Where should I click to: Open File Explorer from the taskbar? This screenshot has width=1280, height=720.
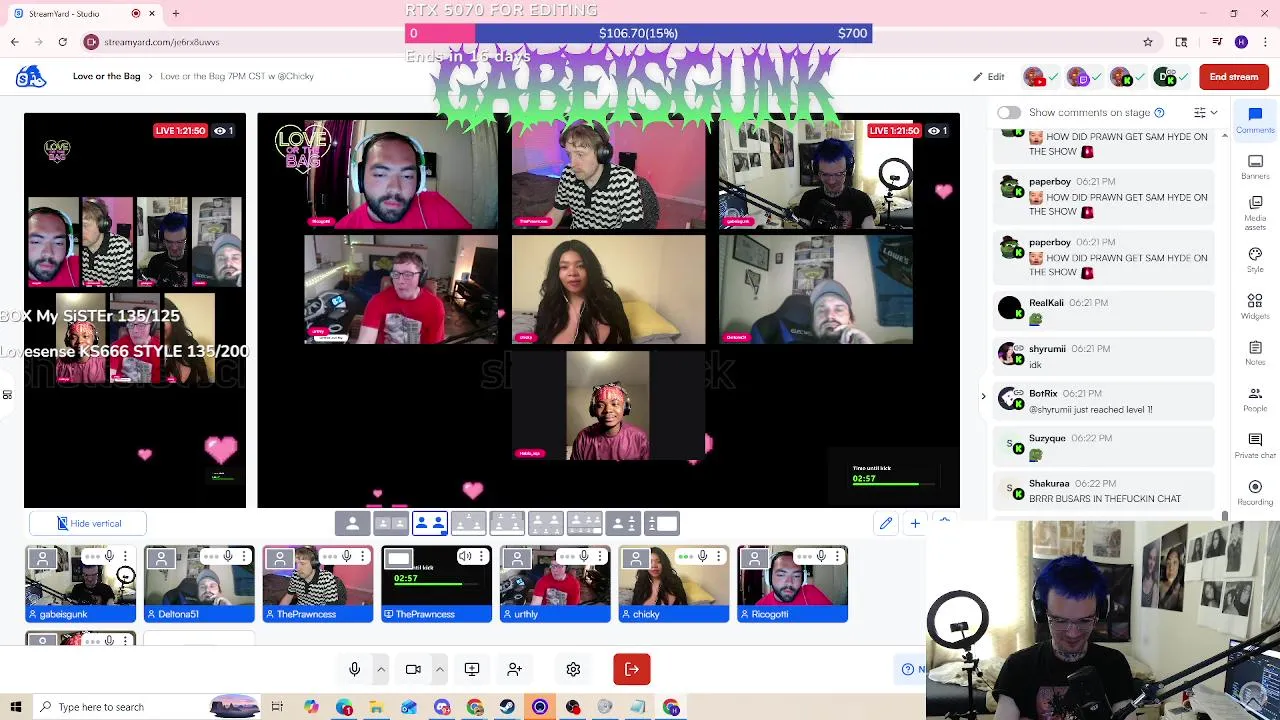pyautogui.click(x=376, y=707)
